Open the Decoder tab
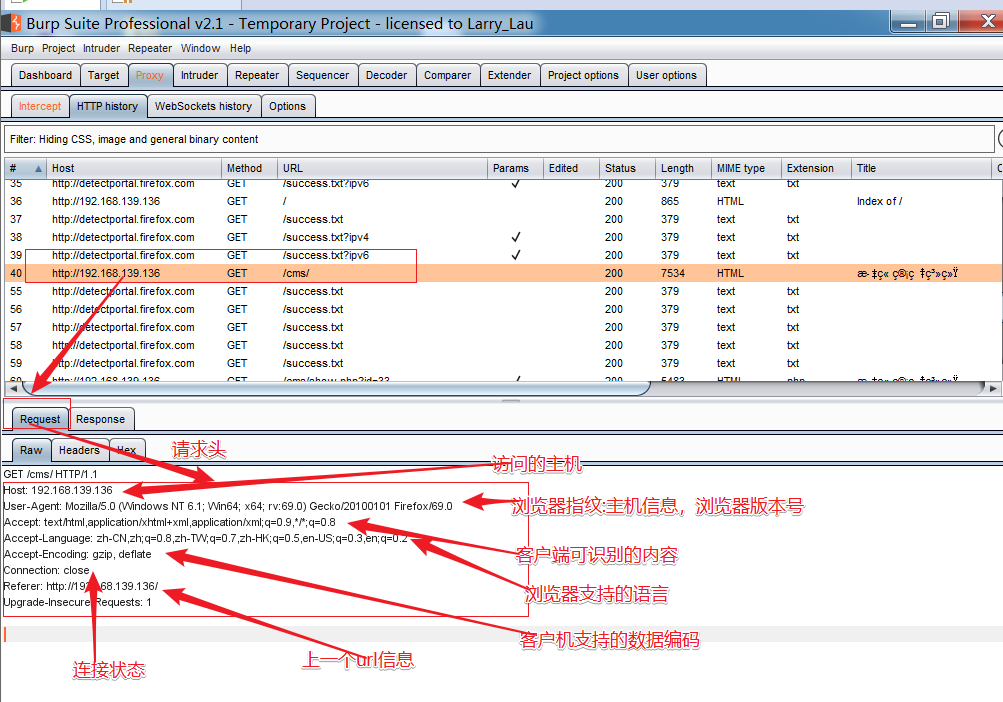The width and height of the screenshot is (1003, 702). coord(386,75)
